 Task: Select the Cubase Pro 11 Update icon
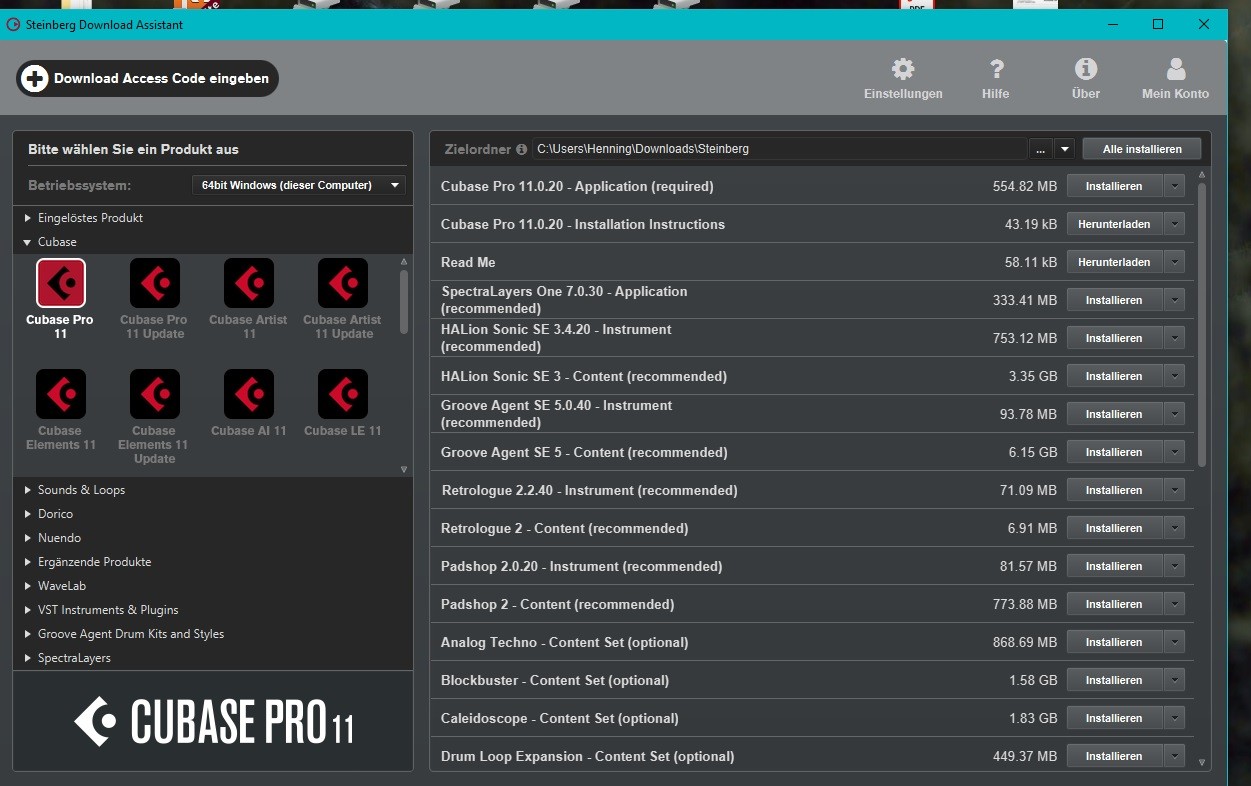click(x=155, y=283)
